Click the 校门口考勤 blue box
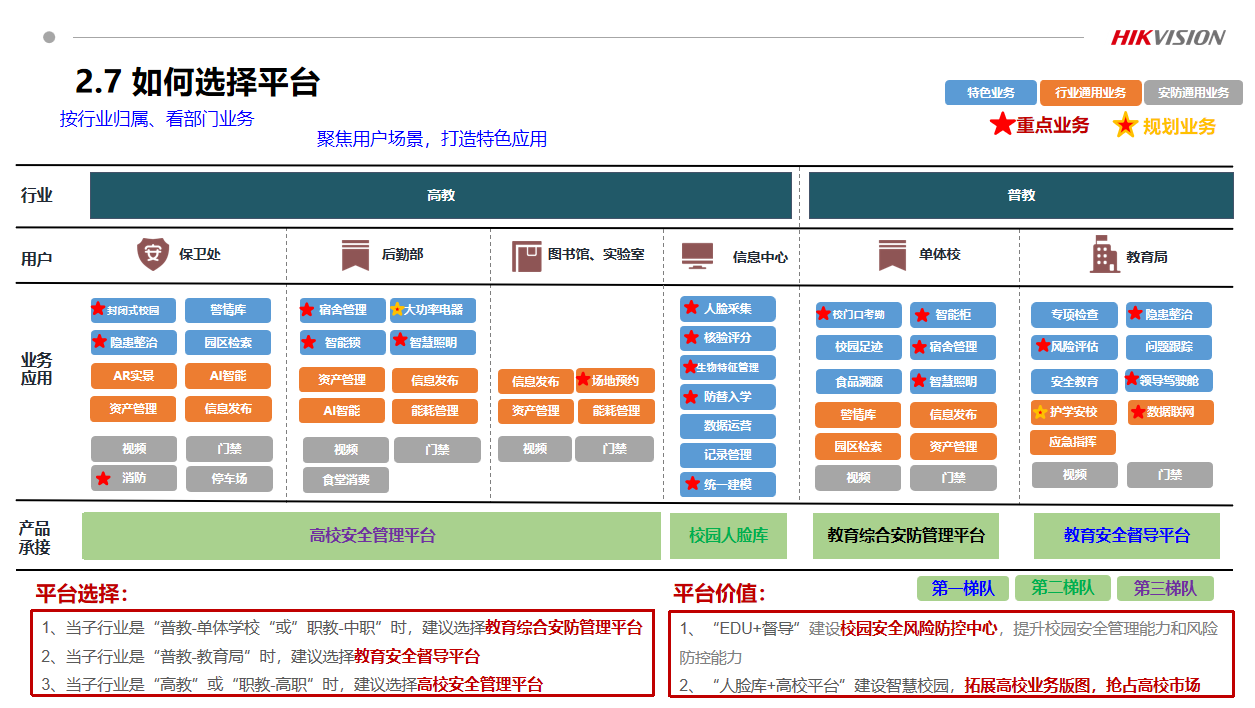The image size is (1255, 708). pyautogui.click(x=858, y=315)
